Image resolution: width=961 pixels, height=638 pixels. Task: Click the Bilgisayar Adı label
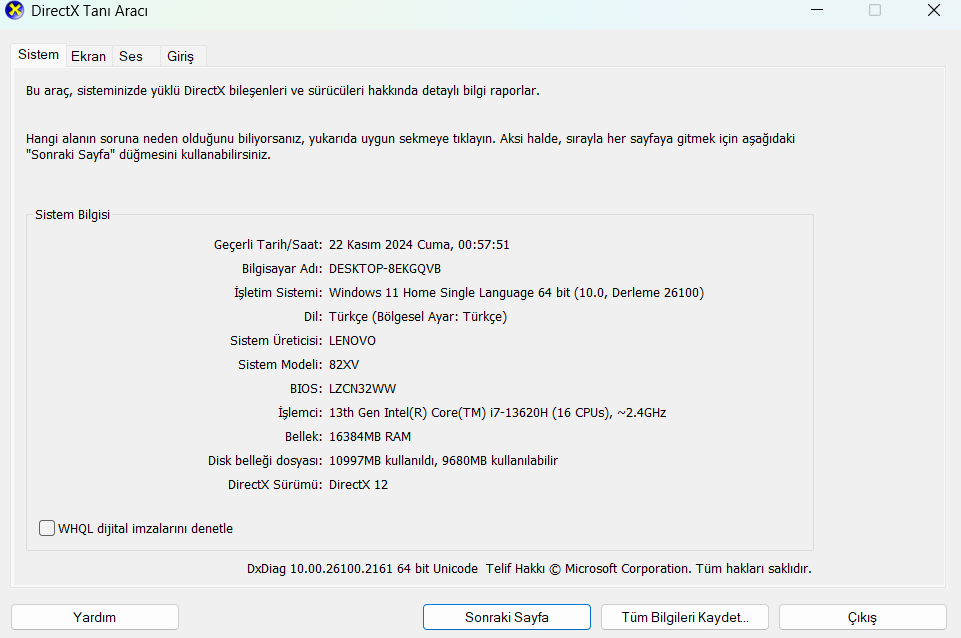click(x=282, y=269)
